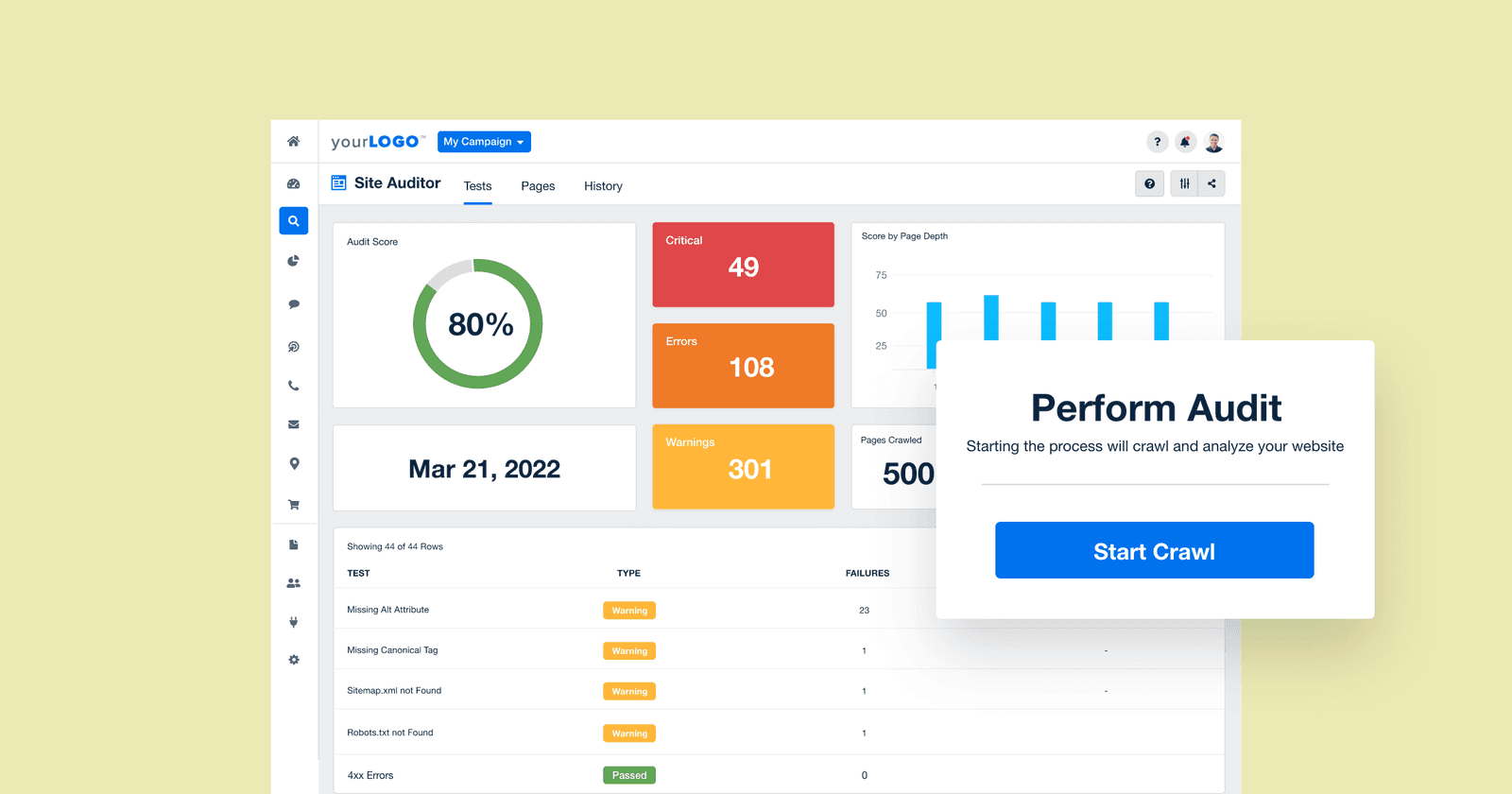Click the speech bubble sidebar icon
Viewport: 1512px width, 794px height.
pyautogui.click(x=294, y=304)
